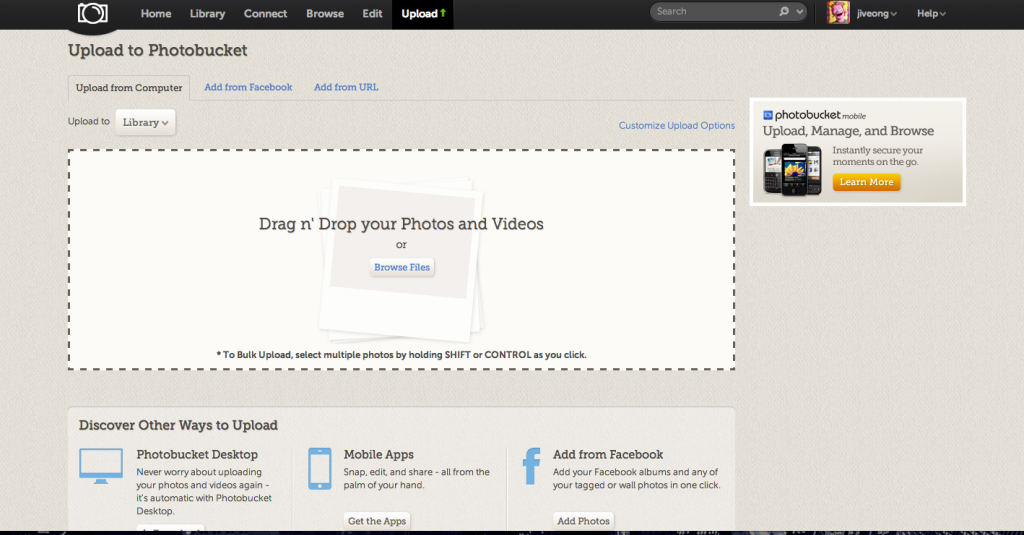This screenshot has width=1024, height=535.
Task: Click the photobucket mobile logo
Action: [814, 115]
